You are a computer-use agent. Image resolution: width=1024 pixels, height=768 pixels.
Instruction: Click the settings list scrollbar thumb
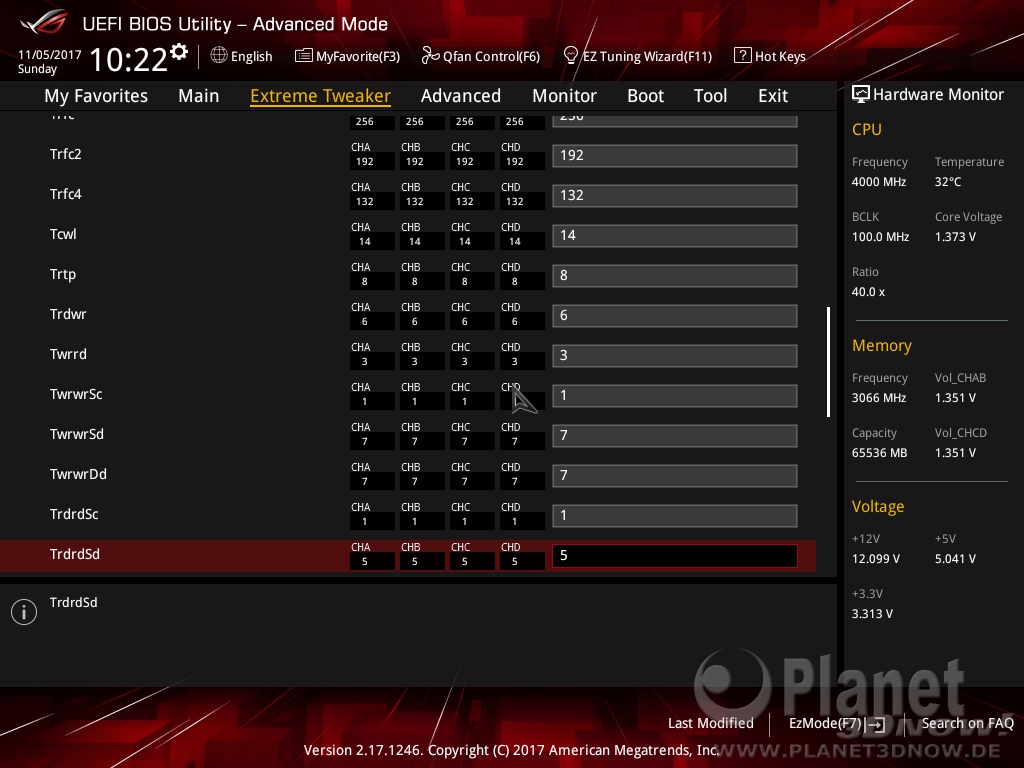point(828,362)
